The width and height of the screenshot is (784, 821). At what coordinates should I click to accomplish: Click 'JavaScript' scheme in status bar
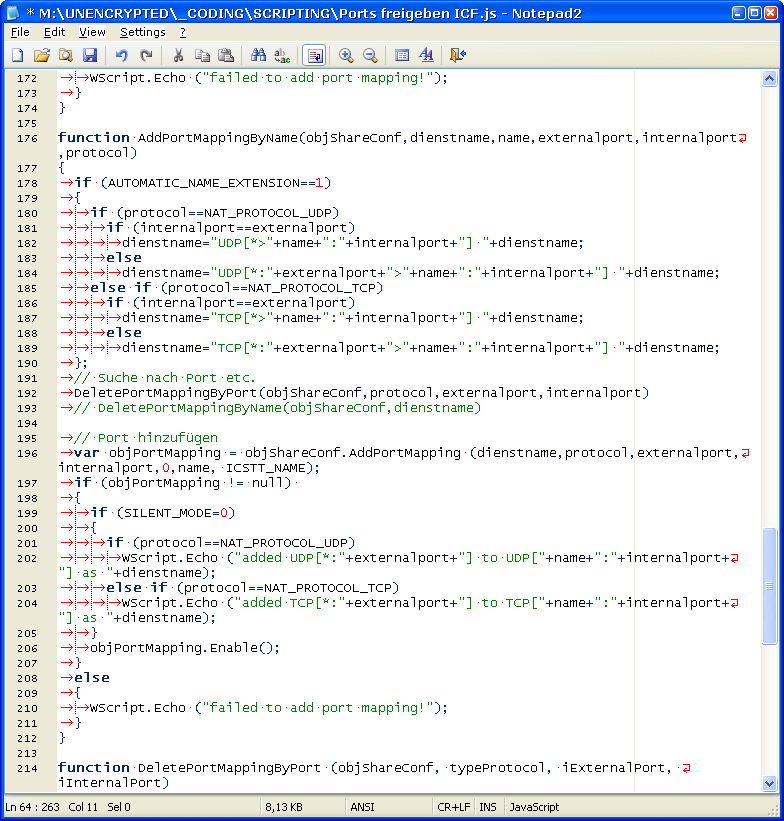tap(534, 807)
